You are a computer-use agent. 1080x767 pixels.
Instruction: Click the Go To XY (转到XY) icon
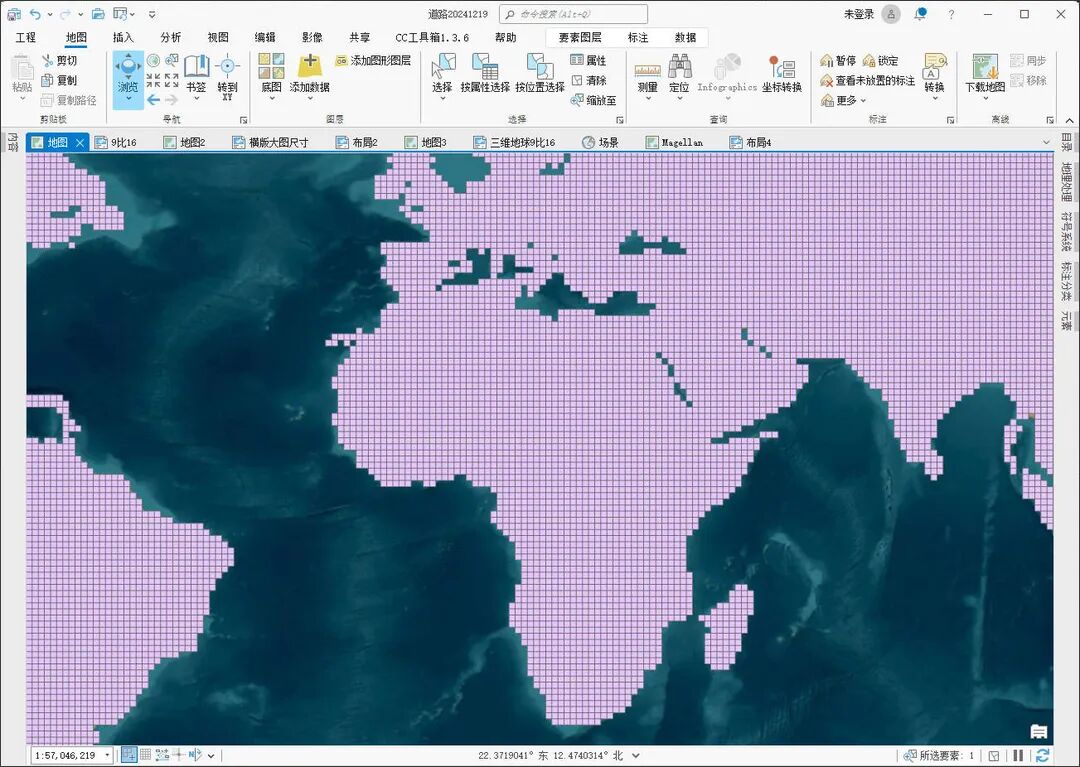(x=227, y=67)
